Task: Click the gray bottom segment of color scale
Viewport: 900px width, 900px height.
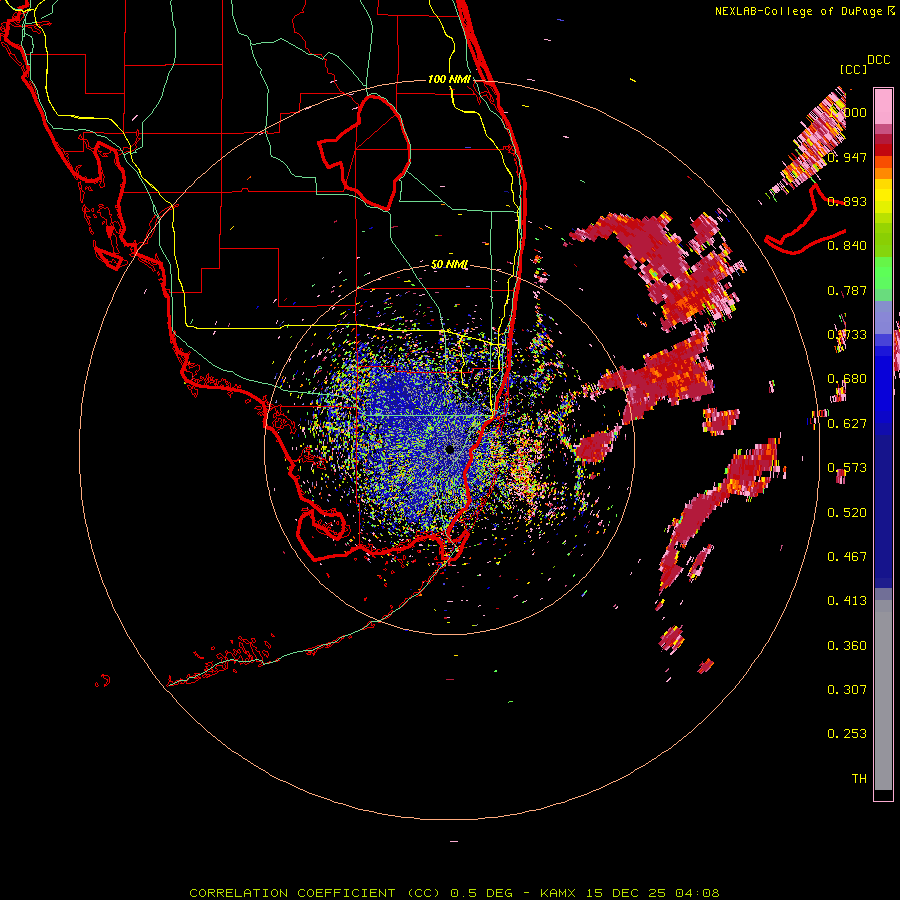Action: coord(883,695)
